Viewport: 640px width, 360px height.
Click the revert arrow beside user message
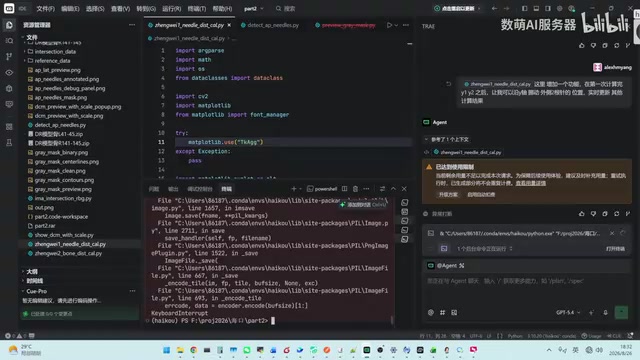click(x=448, y=84)
